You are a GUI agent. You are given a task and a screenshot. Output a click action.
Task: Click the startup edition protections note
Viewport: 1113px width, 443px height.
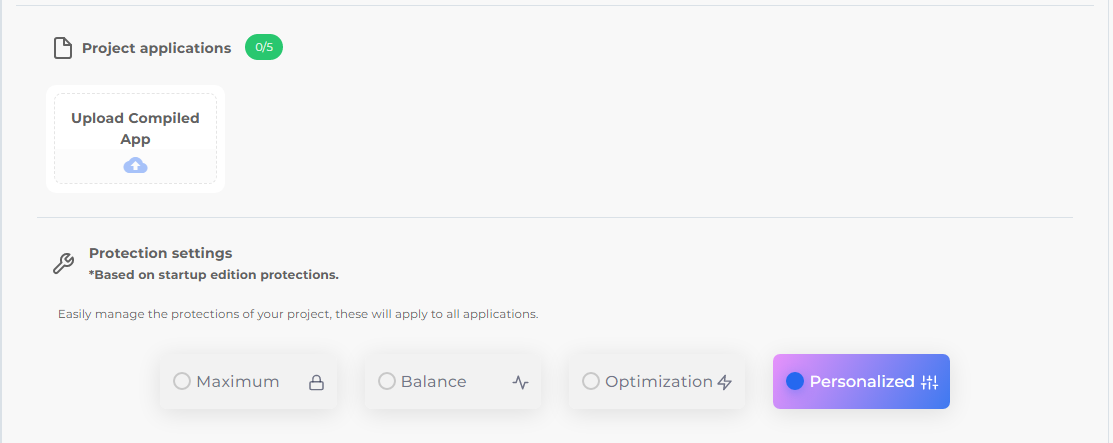click(213, 274)
